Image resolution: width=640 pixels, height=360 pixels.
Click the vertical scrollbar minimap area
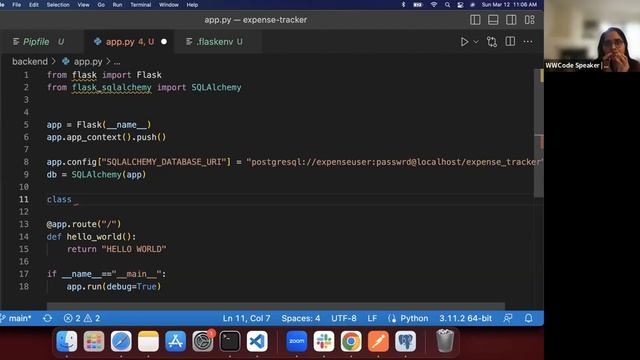coord(539,133)
